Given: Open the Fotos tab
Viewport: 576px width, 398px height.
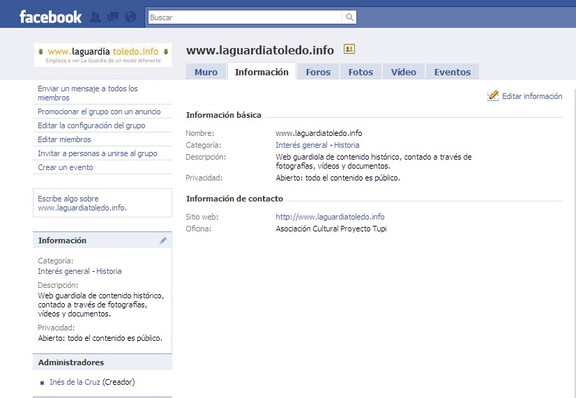Looking at the screenshot, I should point(360,72).
